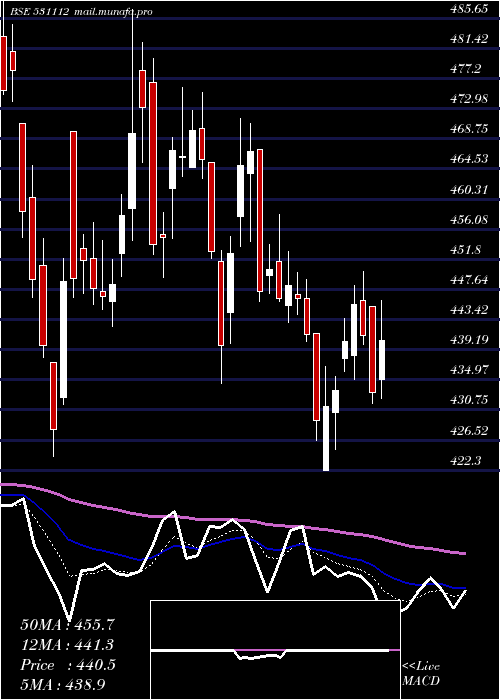Click the 5MA : 438.9 reading
This screenshot has width=500, height=700.
tap(63, 685)
